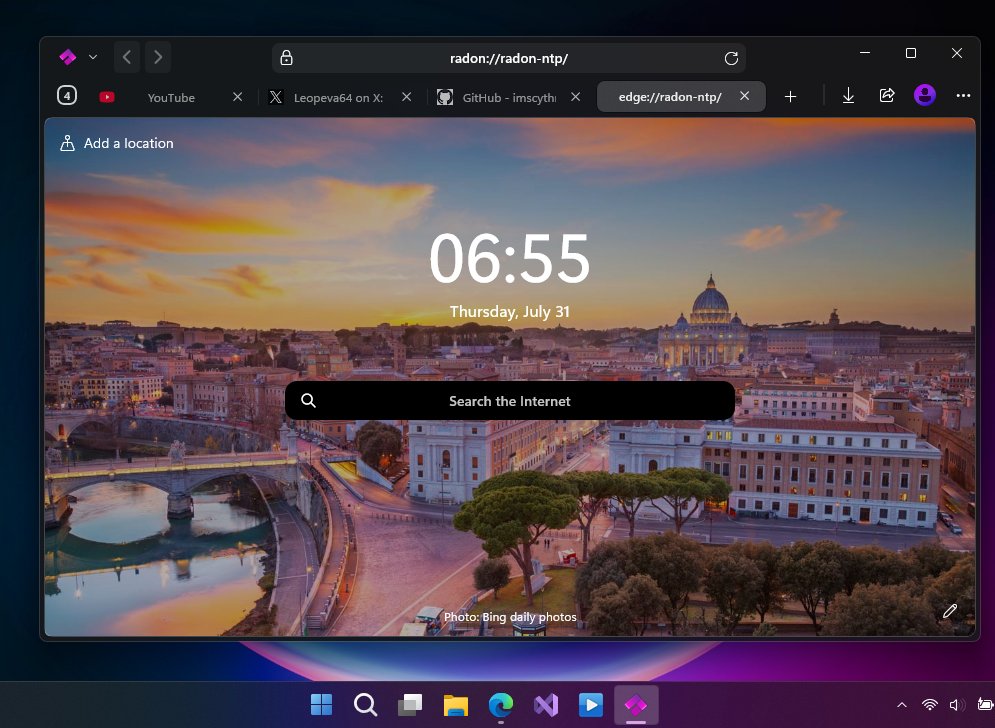Click Add a location link

[x=117, y=143]
